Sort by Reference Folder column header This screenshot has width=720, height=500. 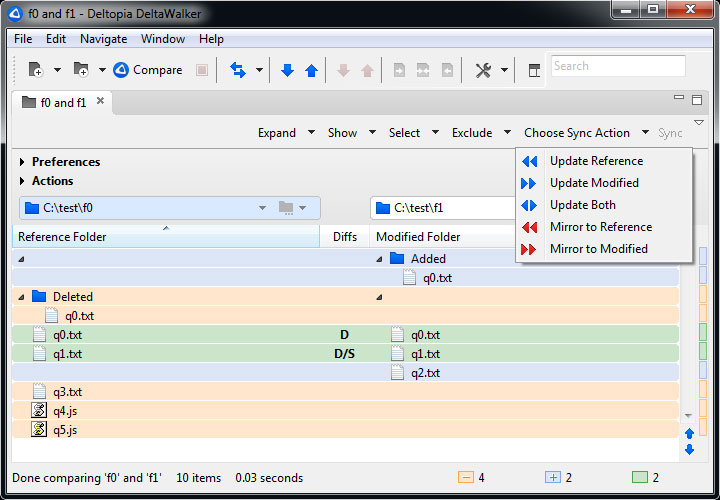tap(166, 236)
